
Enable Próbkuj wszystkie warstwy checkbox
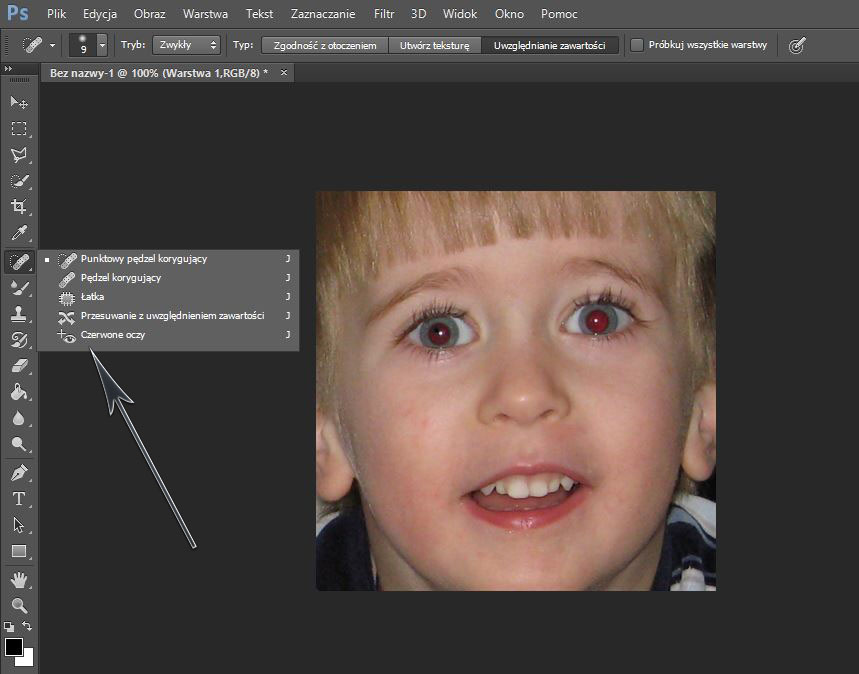pyautogui.click(x=637, y=45)
